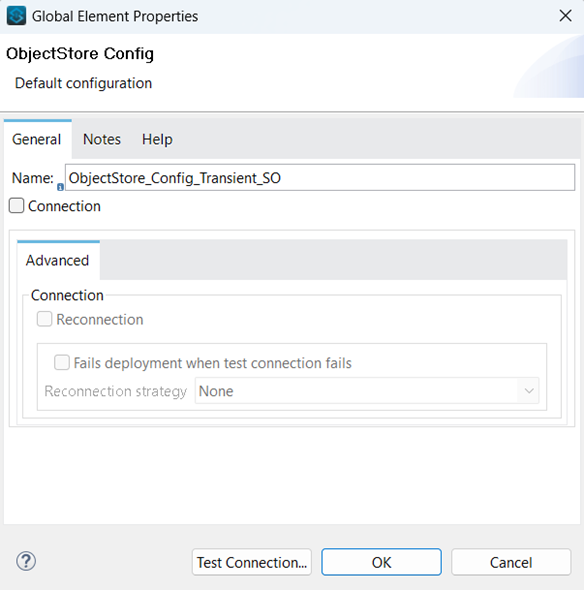Click the Connection group label
This screenshot has width=584, height=590.
67,295
